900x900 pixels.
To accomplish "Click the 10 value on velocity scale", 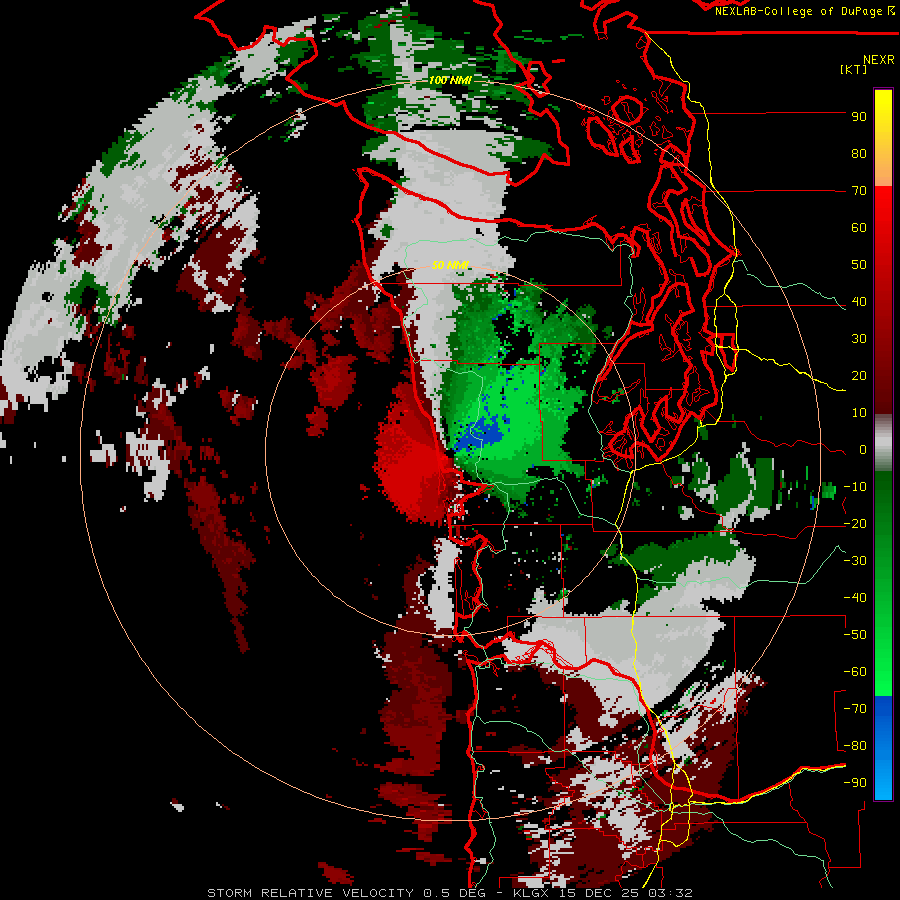I will tap(859, 413).
